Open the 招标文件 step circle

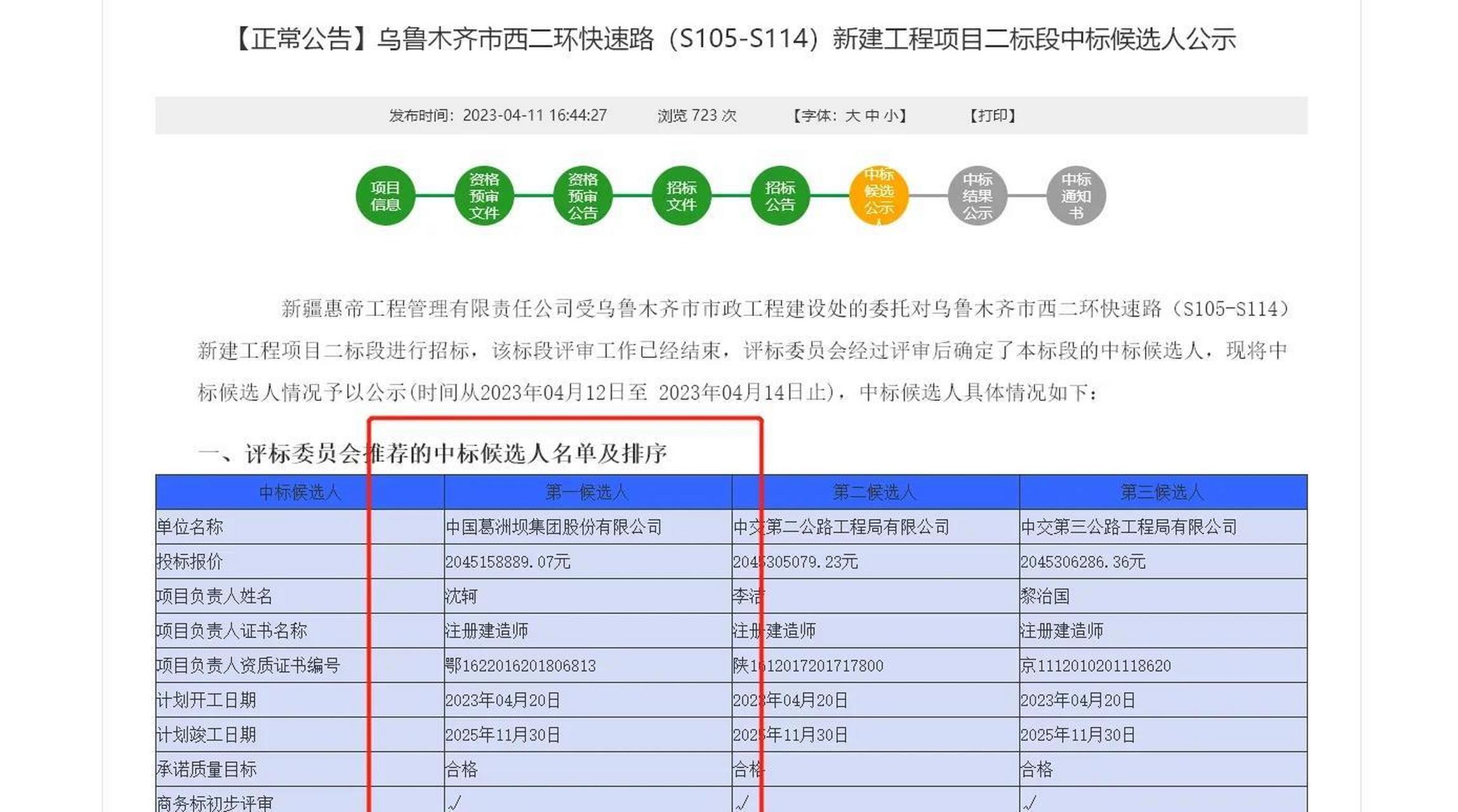pyautogui.click(x=681, y=196)
